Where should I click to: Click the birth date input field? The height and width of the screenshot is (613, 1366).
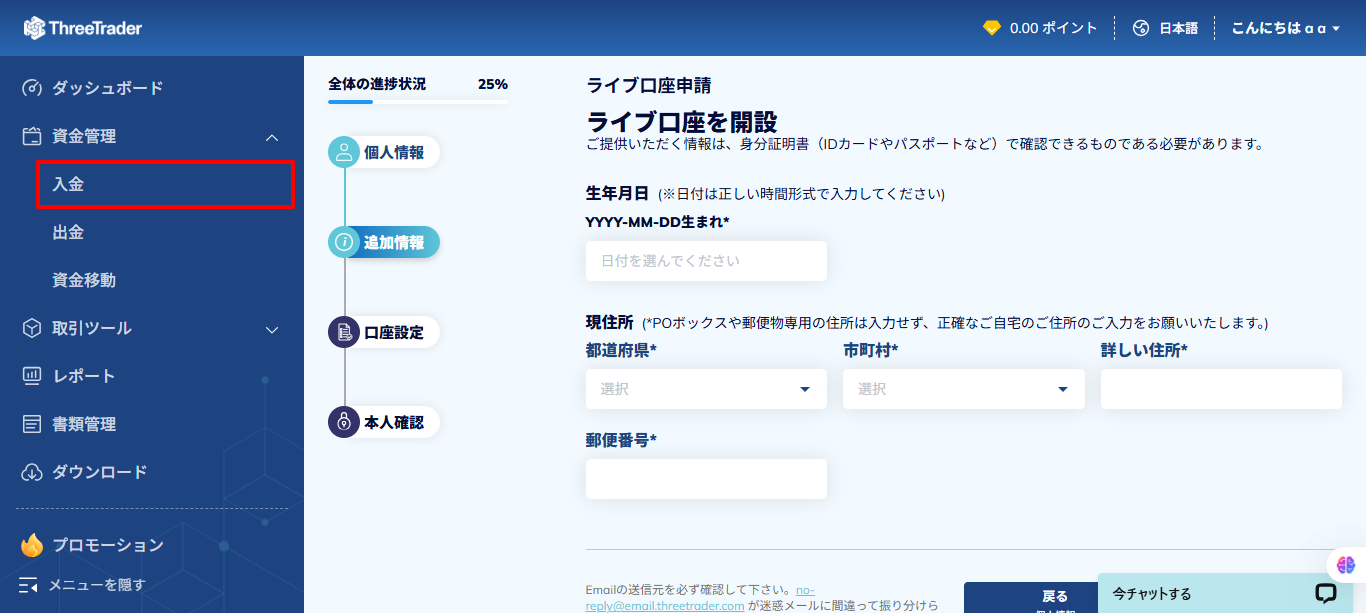click(705, 261)
